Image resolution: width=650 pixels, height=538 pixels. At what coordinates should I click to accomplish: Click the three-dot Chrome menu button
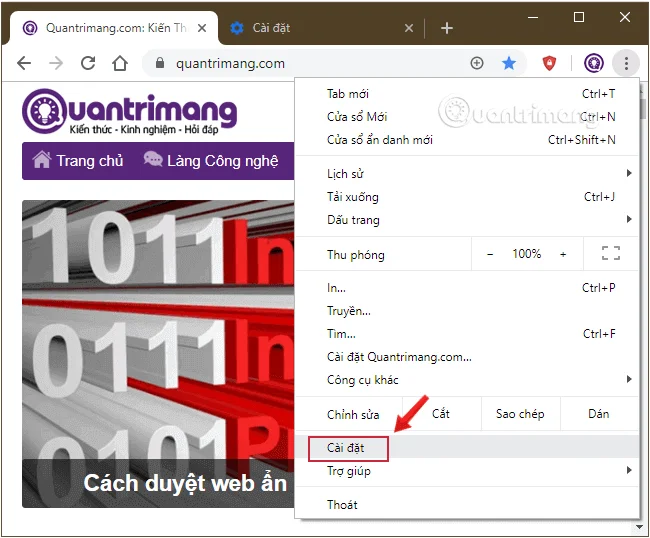coord(626,63)
